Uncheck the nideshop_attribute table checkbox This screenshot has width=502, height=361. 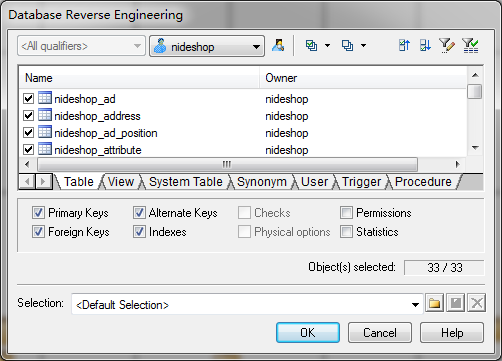coord(29,150)
